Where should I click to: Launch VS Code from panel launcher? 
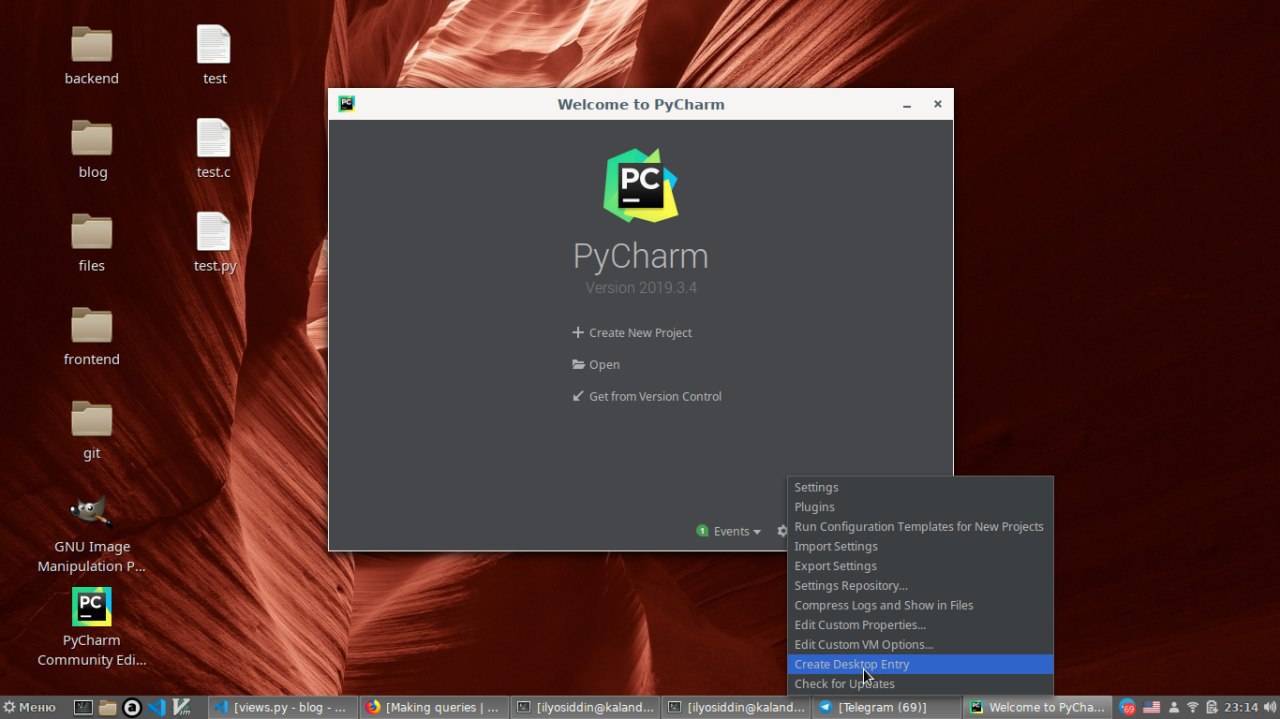157,707
